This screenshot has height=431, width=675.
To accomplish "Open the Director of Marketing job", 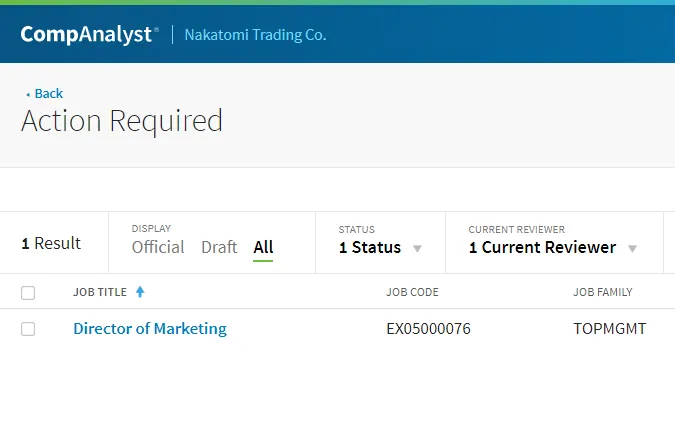I will (x=150, y=329).
